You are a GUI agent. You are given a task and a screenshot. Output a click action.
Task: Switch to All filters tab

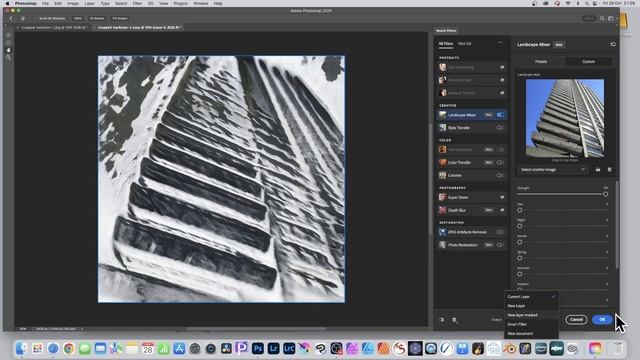446,44
